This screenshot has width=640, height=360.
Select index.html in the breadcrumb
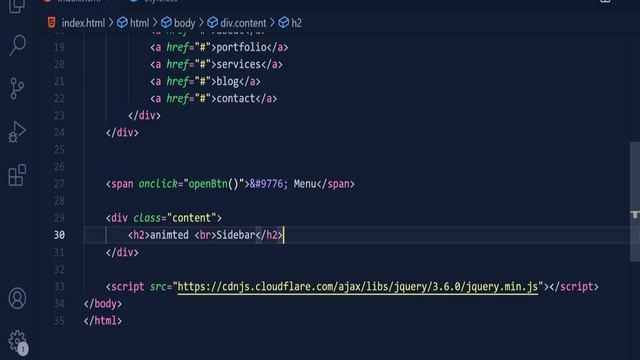click(x=83, y=23)
